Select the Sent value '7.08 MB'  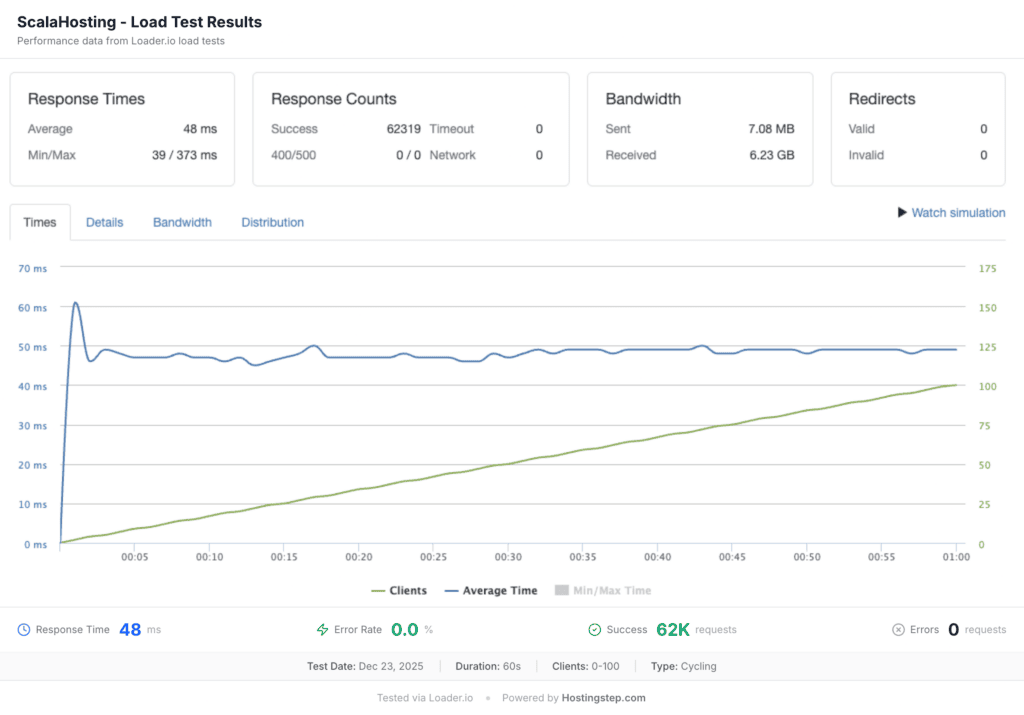(771, 129)
